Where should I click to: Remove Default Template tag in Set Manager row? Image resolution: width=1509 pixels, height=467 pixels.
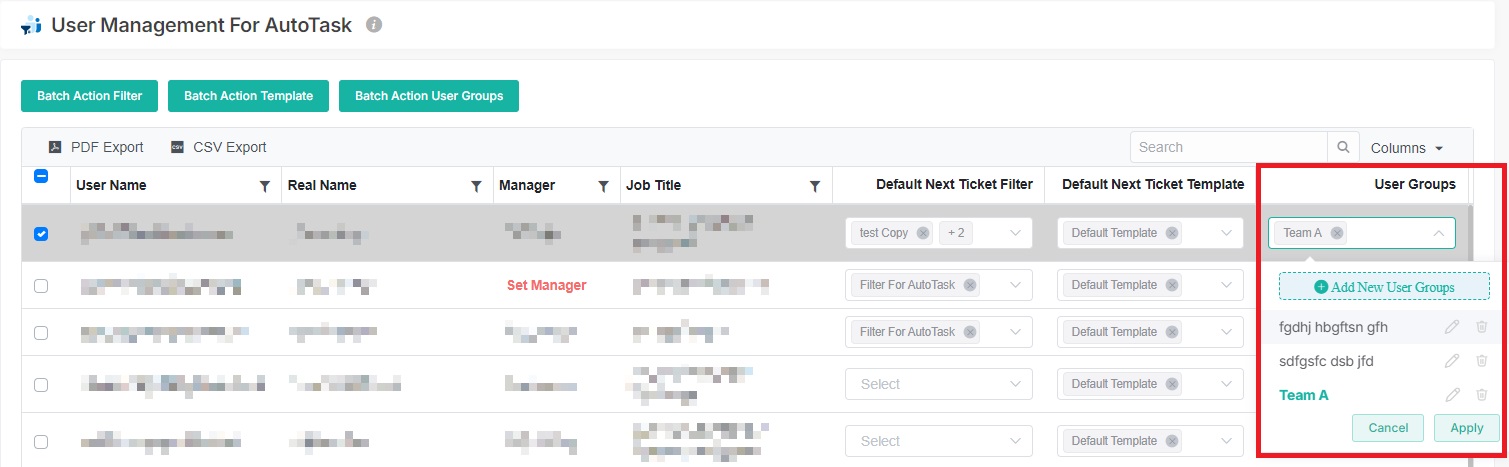click(x=1171, y=285)
